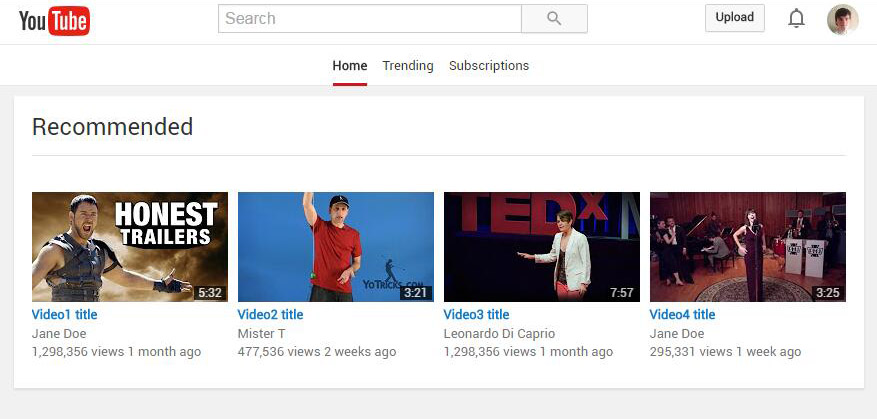Switch to the Trending tab
The width and height of the screenshot is (877, 419).
(x=408, y=66)
